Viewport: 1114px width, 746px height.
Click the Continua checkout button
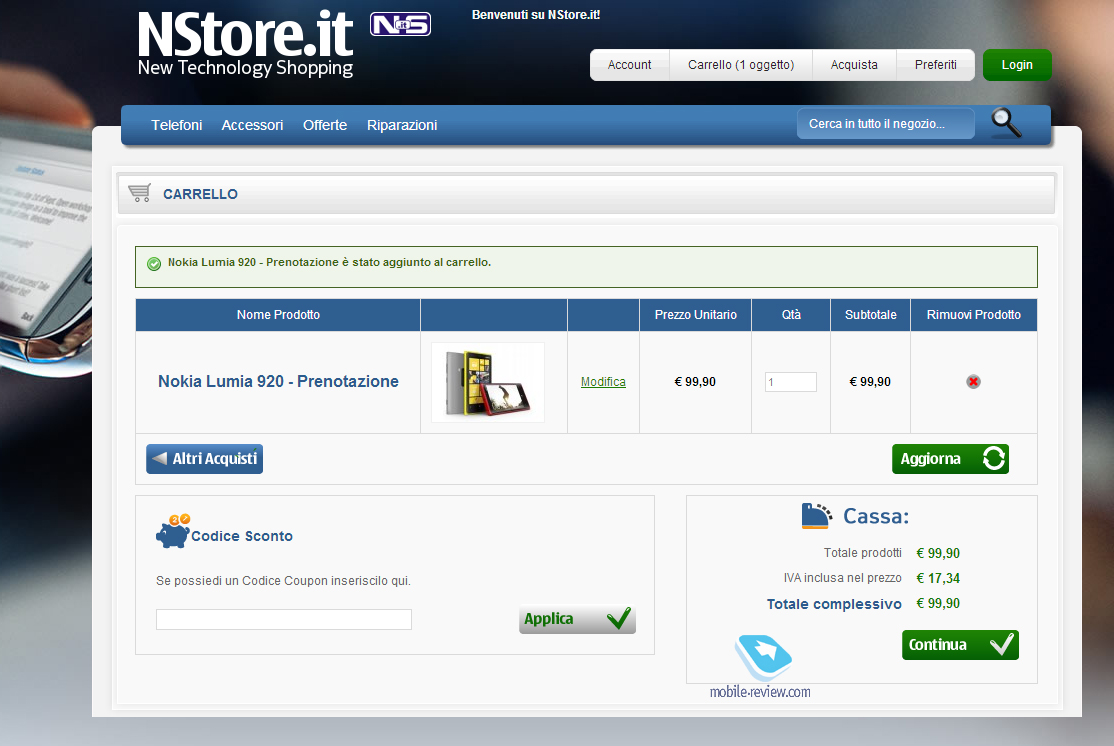(x=961, y=645)
